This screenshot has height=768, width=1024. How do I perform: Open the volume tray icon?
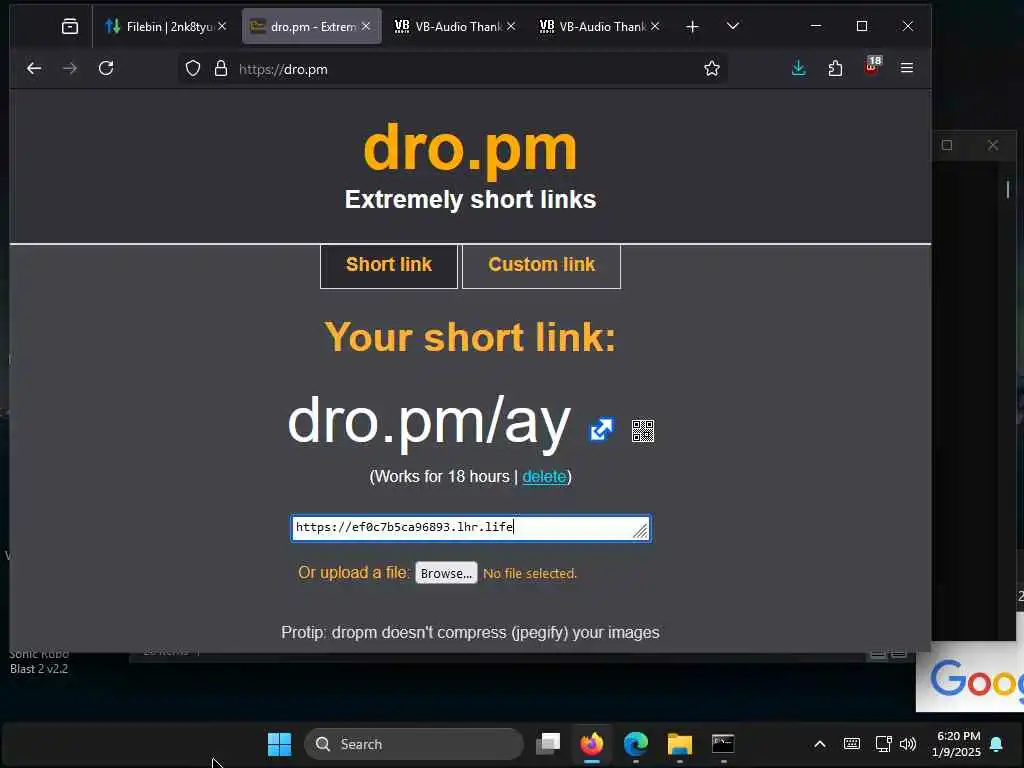tap(908, 744)
